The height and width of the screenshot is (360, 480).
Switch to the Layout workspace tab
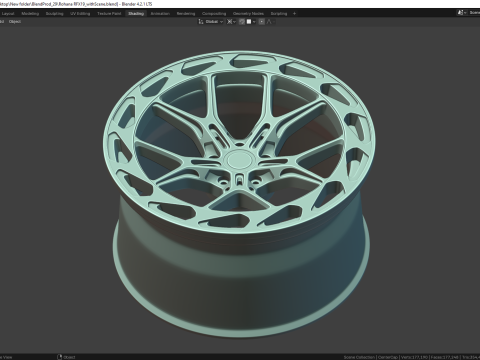(8, 14)
